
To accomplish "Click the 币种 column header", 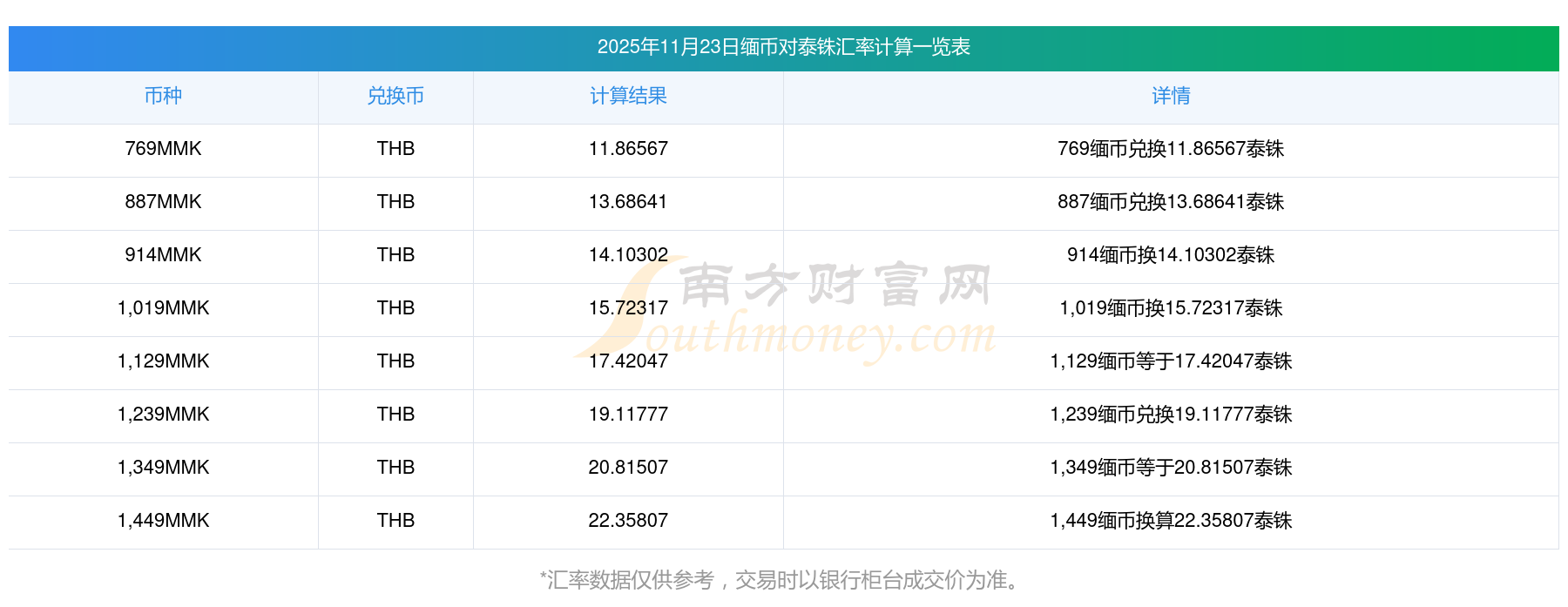I will click(x=163, y=97).
